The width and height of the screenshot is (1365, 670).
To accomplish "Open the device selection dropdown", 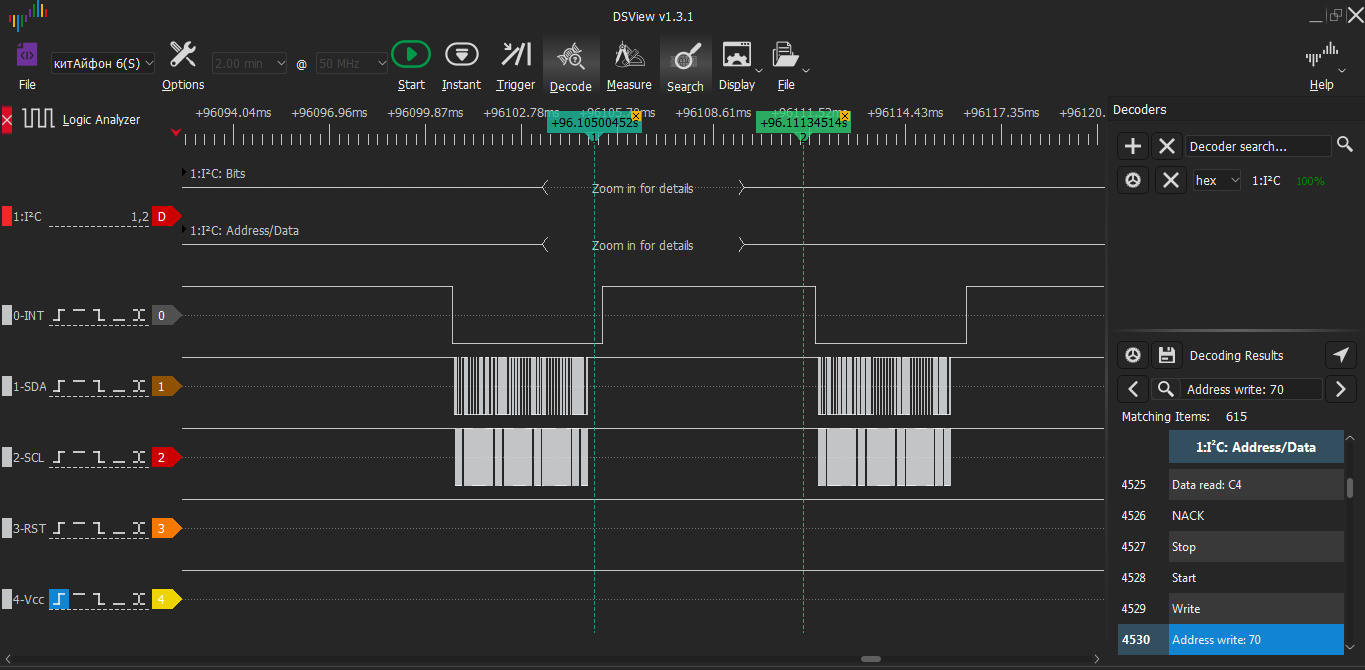I will 103,63.
